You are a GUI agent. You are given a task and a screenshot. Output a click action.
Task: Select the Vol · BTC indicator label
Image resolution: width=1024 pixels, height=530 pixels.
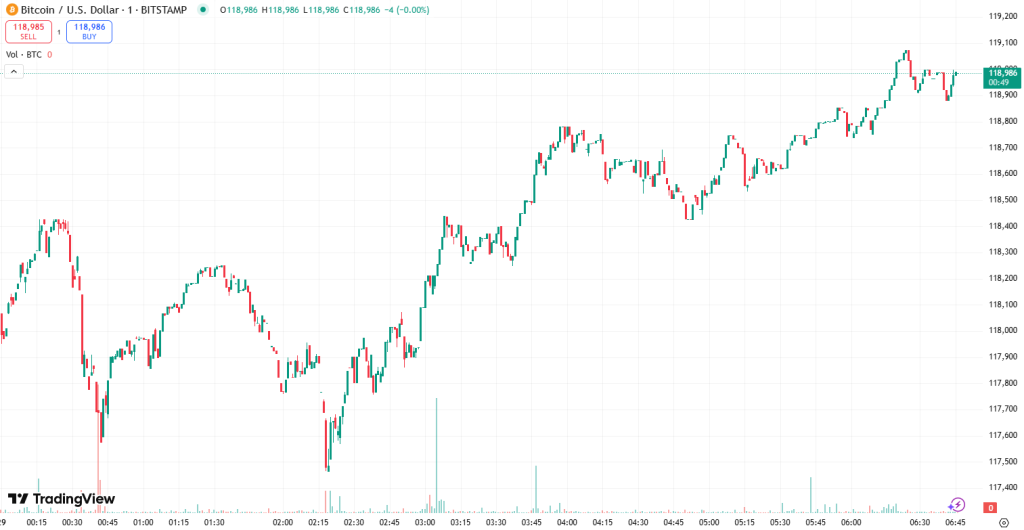[24, 54]
